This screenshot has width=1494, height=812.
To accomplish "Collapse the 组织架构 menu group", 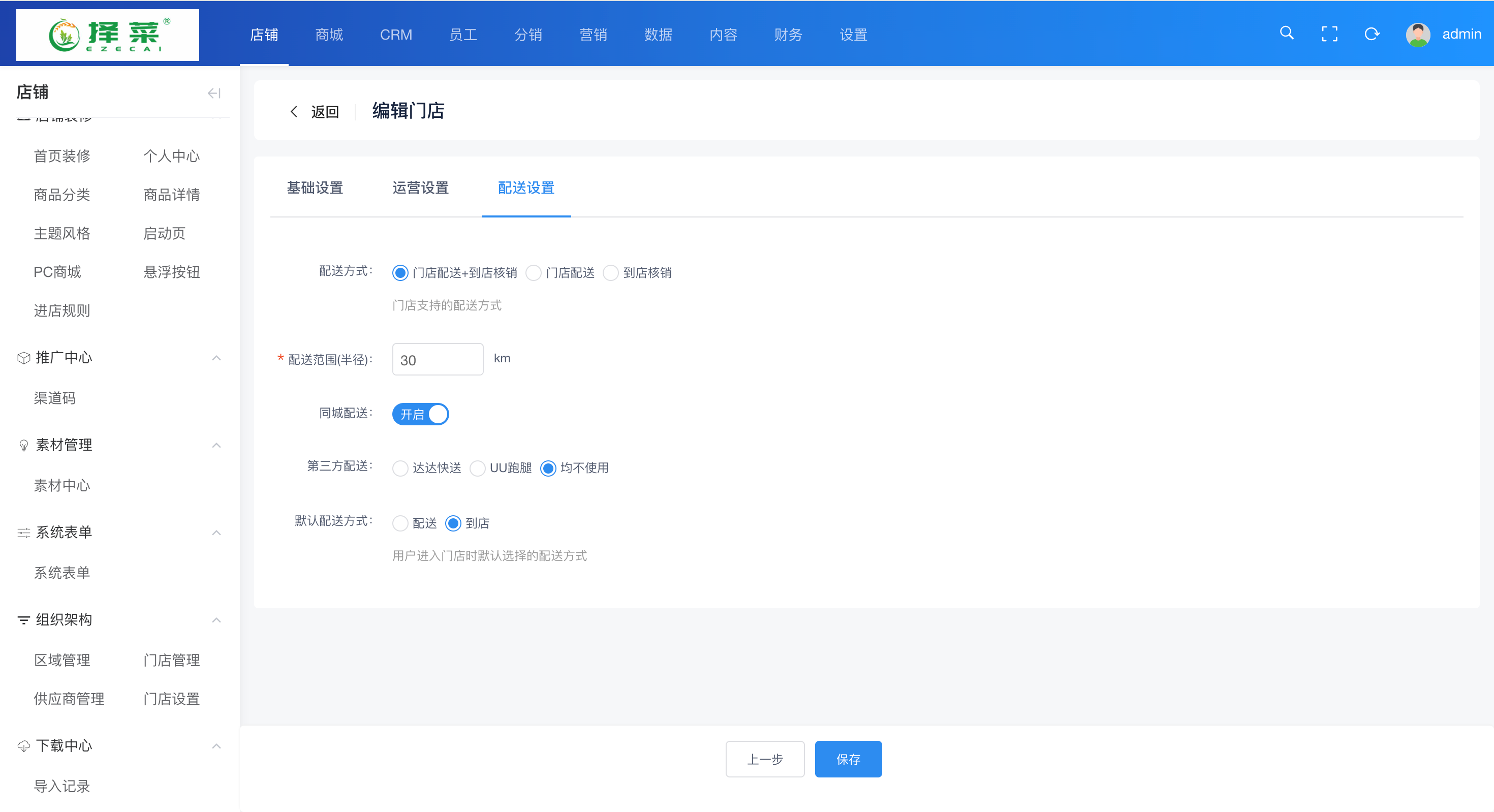I will [x=216, y=620].
